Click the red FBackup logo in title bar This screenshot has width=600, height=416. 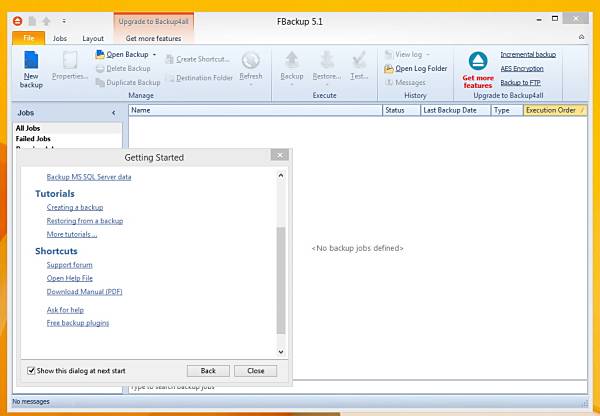point(18,21)
